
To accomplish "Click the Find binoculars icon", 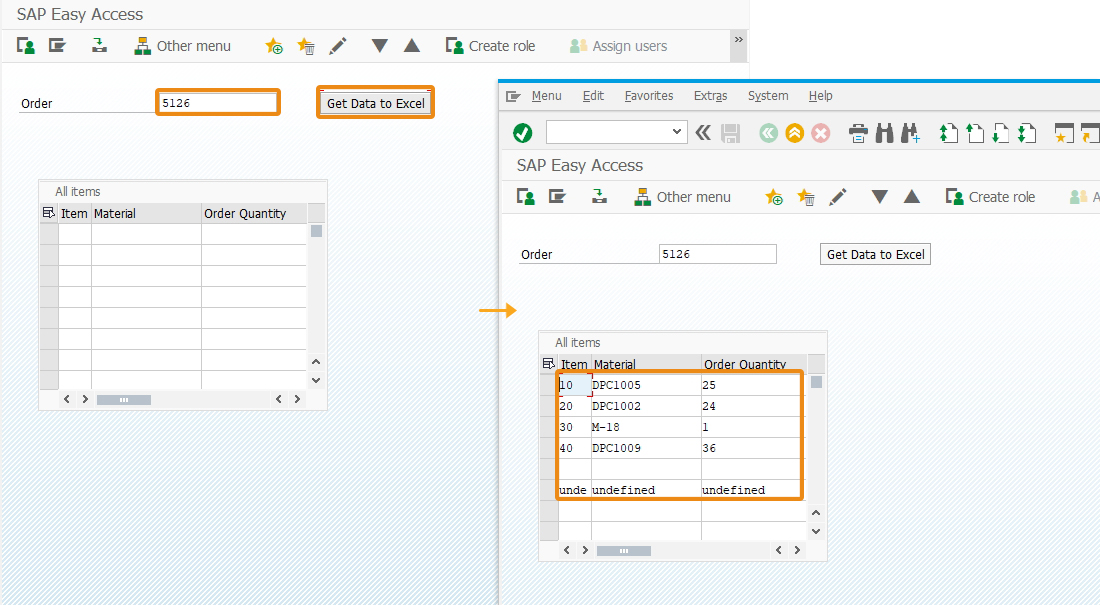I will (885, 133).
